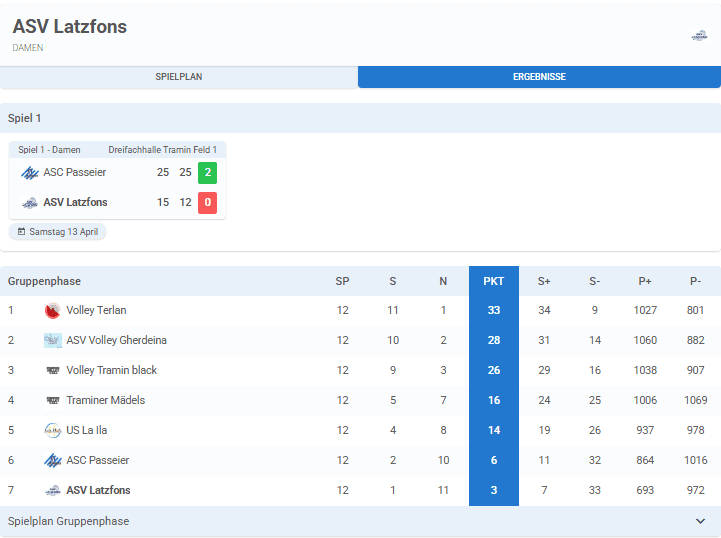Click the Samstag 13 April date chip

(58, 232)
